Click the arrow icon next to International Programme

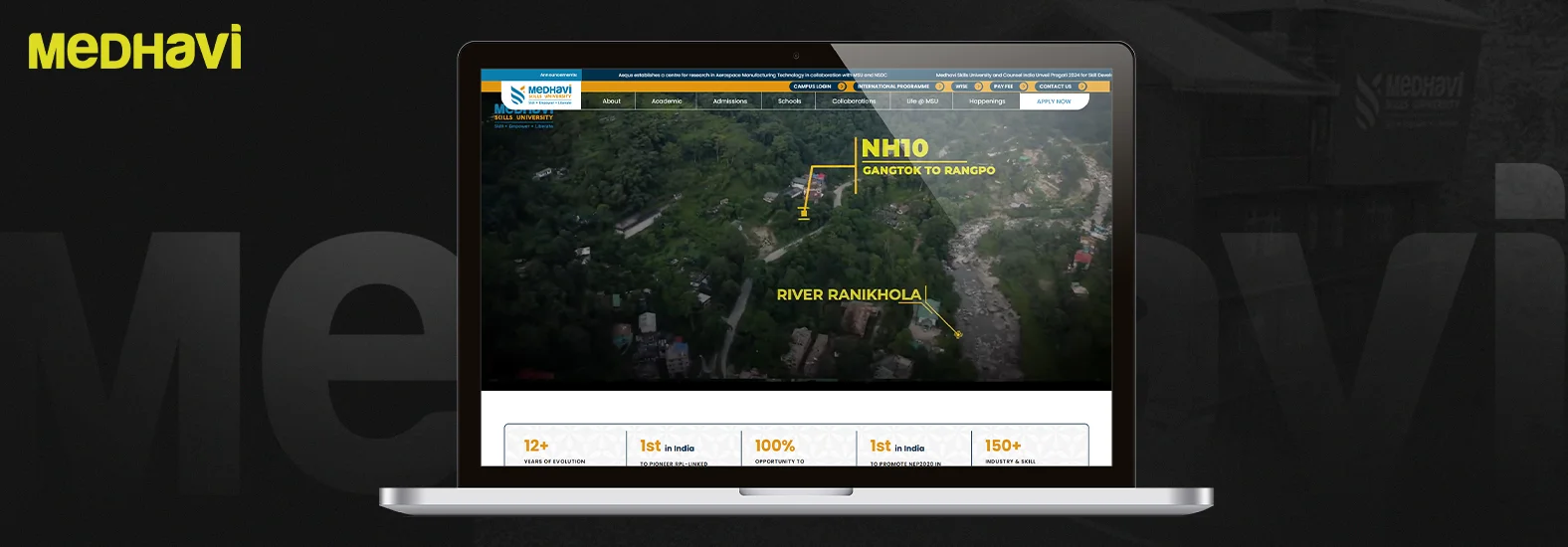tap(939, 87)
